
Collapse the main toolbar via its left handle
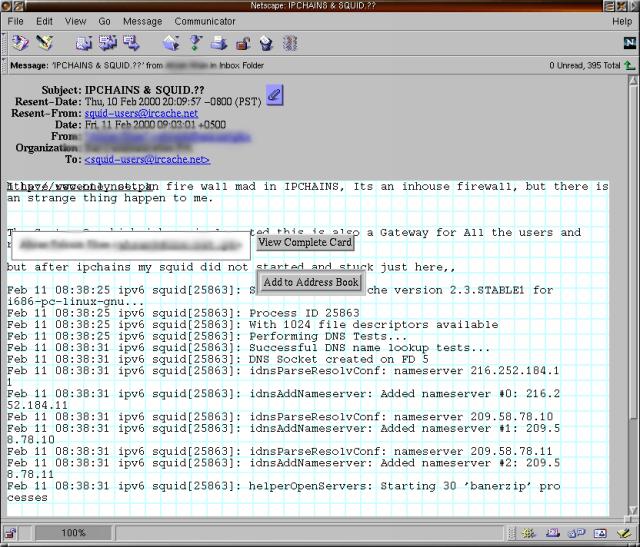coord(4,43)
